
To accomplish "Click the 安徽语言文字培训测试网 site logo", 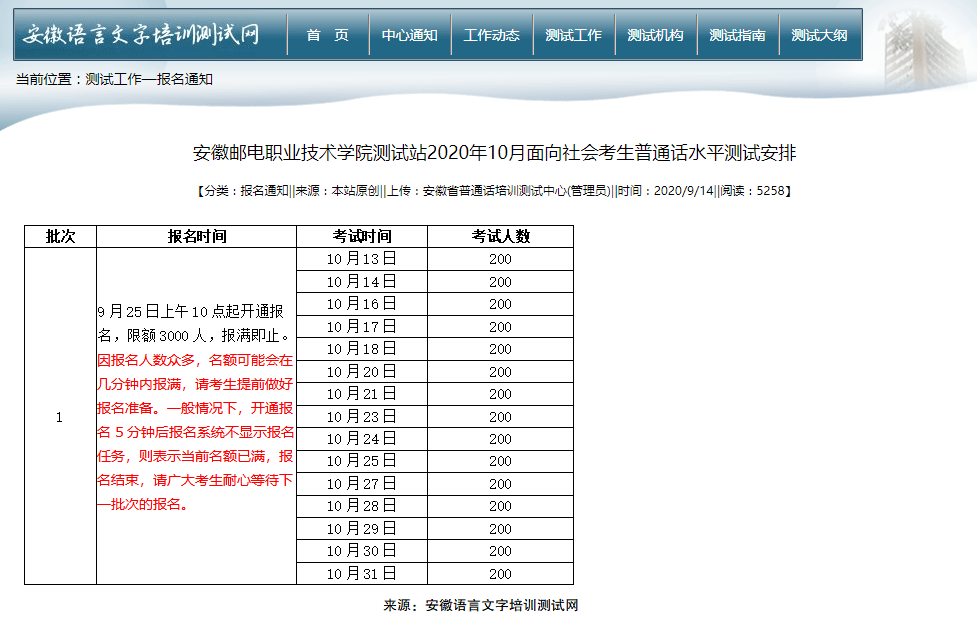I will (x=141, y=34).
